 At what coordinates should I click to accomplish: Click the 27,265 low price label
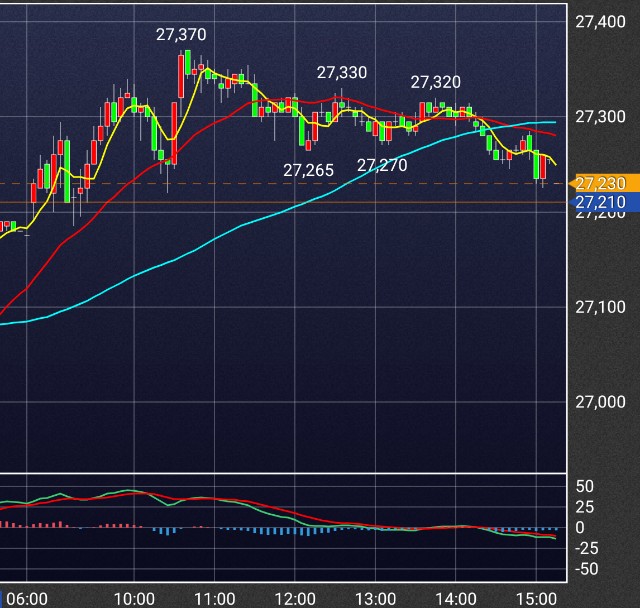(308, 171)
